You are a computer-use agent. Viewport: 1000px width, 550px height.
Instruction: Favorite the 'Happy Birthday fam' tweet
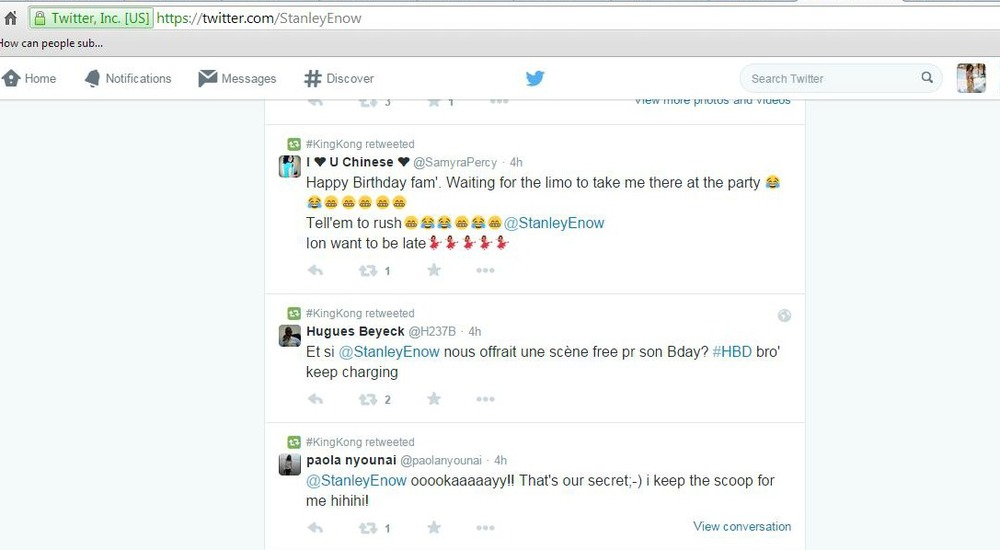[x=434, y=271]
